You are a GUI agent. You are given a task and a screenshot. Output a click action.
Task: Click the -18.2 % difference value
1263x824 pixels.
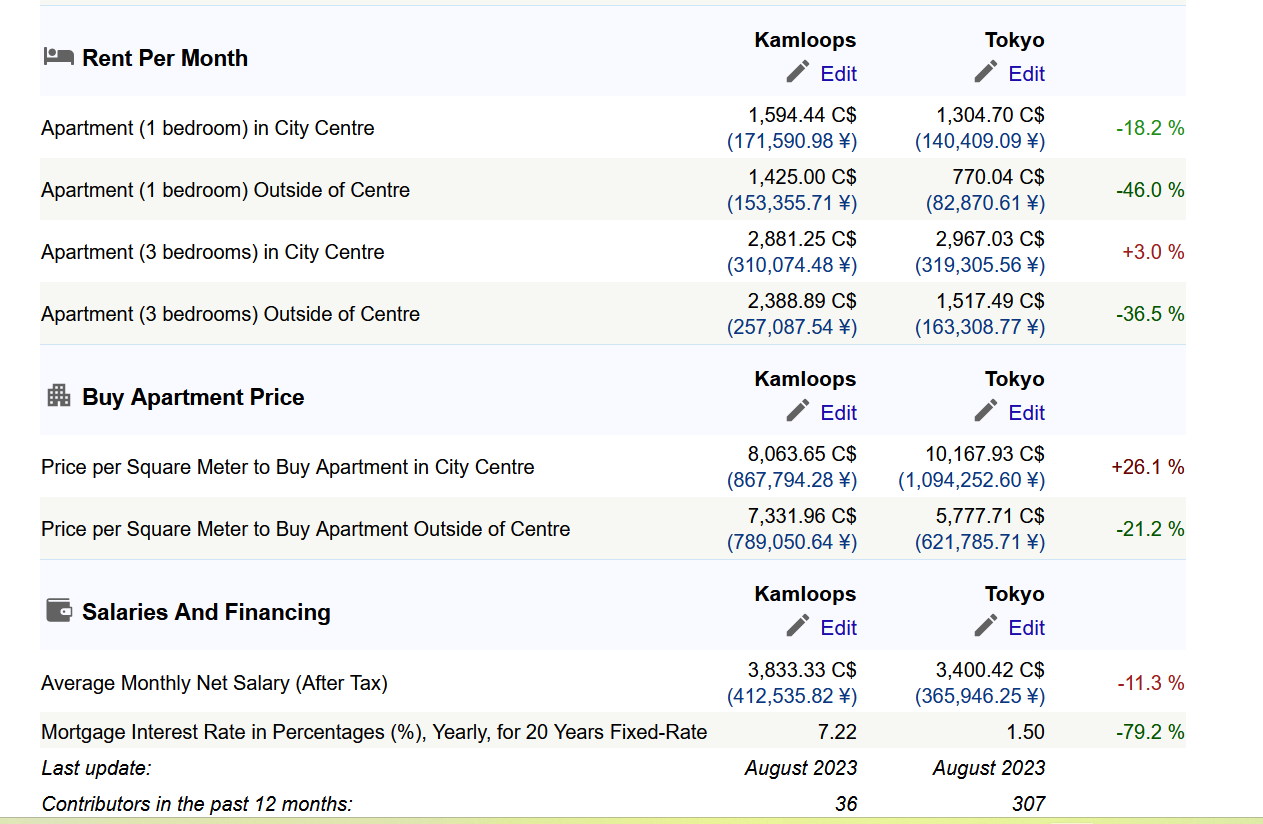click(x=1150, y=128)
